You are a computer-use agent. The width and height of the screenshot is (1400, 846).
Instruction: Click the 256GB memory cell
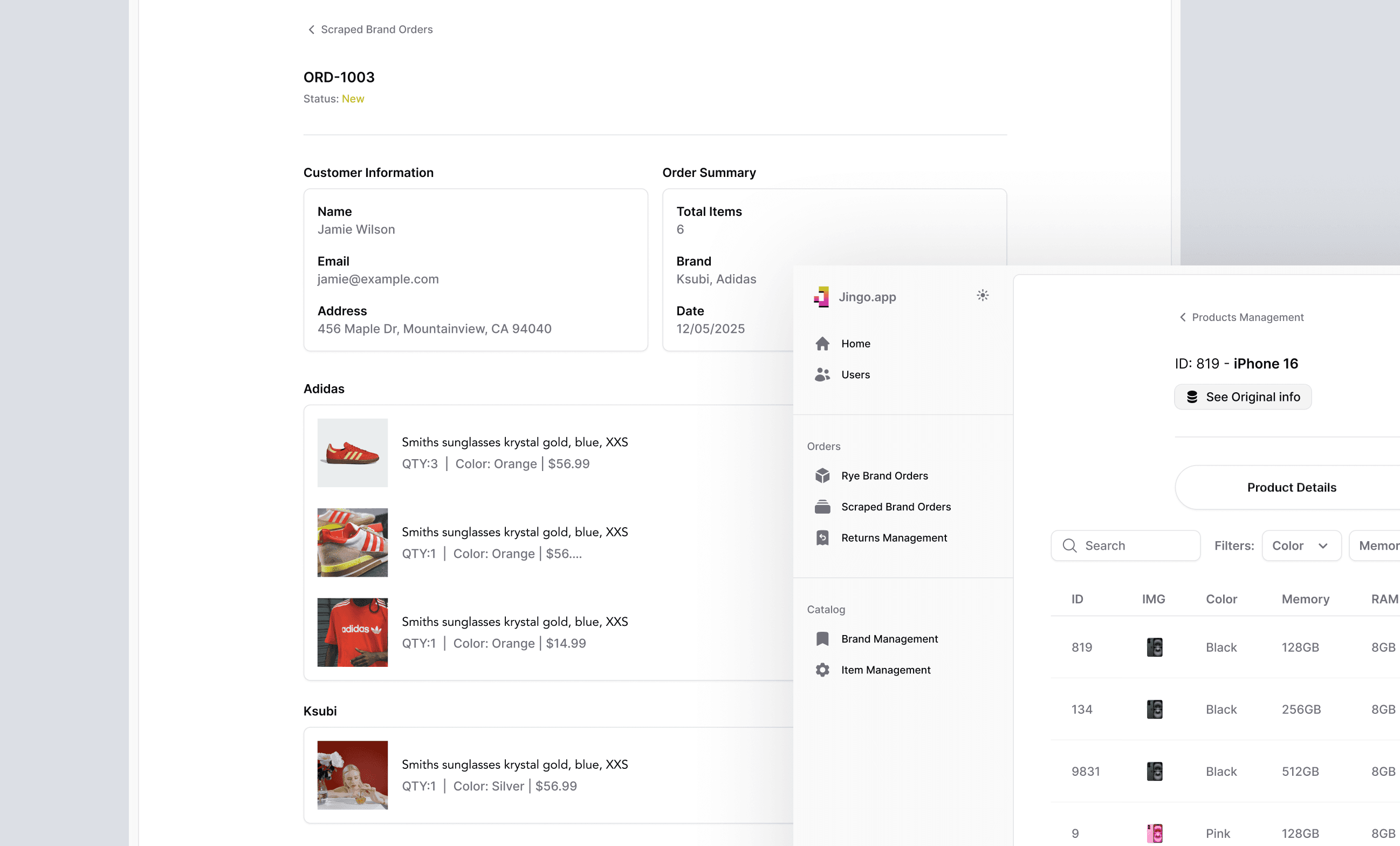pos(1301,709)
